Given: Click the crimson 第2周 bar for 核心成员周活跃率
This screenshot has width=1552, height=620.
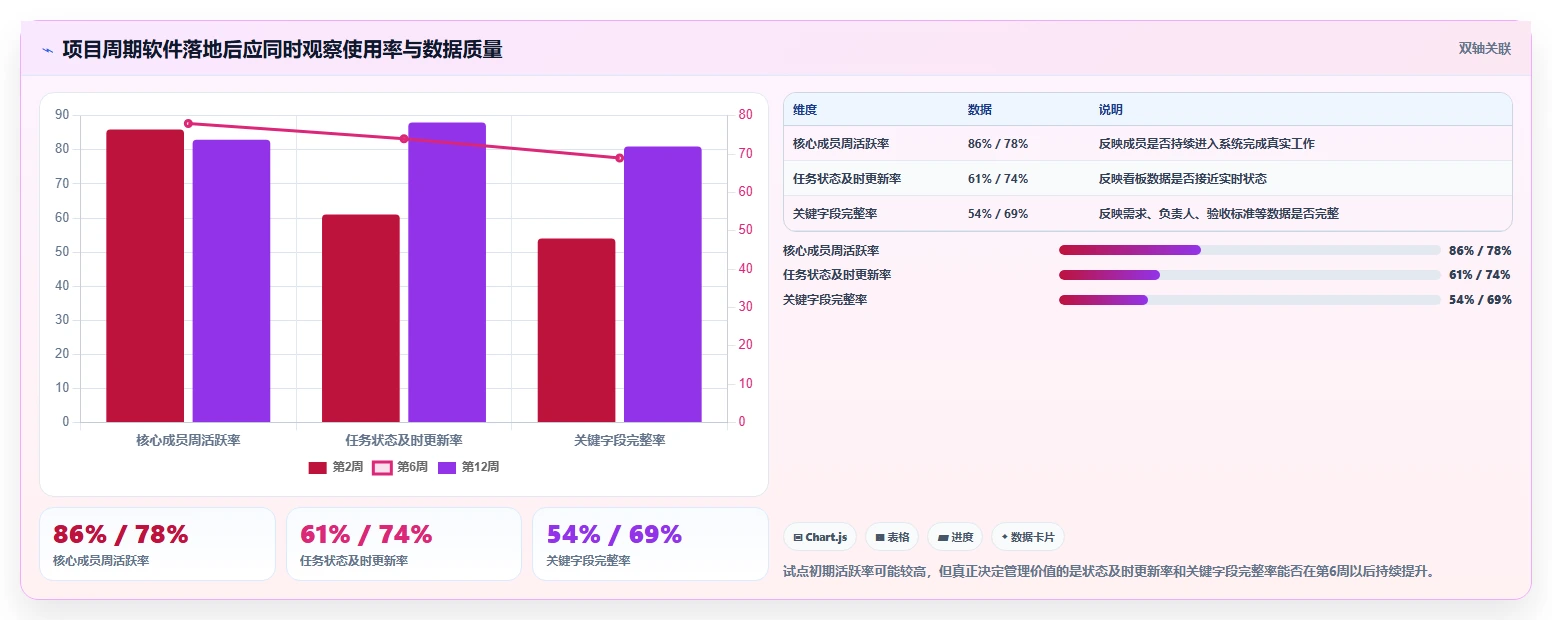Looking at the screenshot, I should tap(145, 276).
